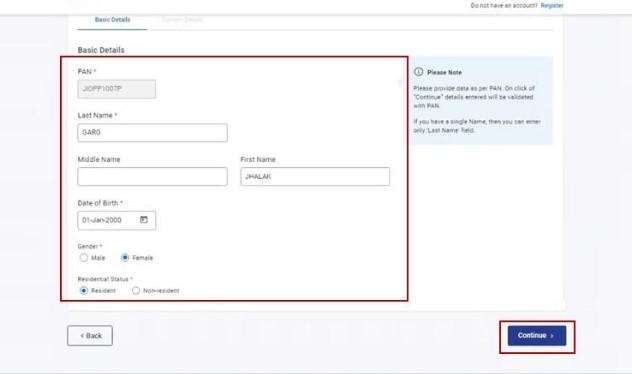Viewport: 632px width, 374px height.
Task: Click the Gender field label
Action: pos(89,246)
